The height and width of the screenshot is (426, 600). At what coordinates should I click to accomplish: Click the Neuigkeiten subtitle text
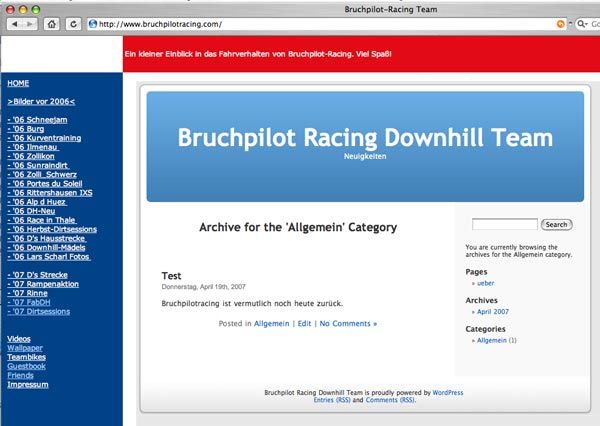(x=365, y=157)
